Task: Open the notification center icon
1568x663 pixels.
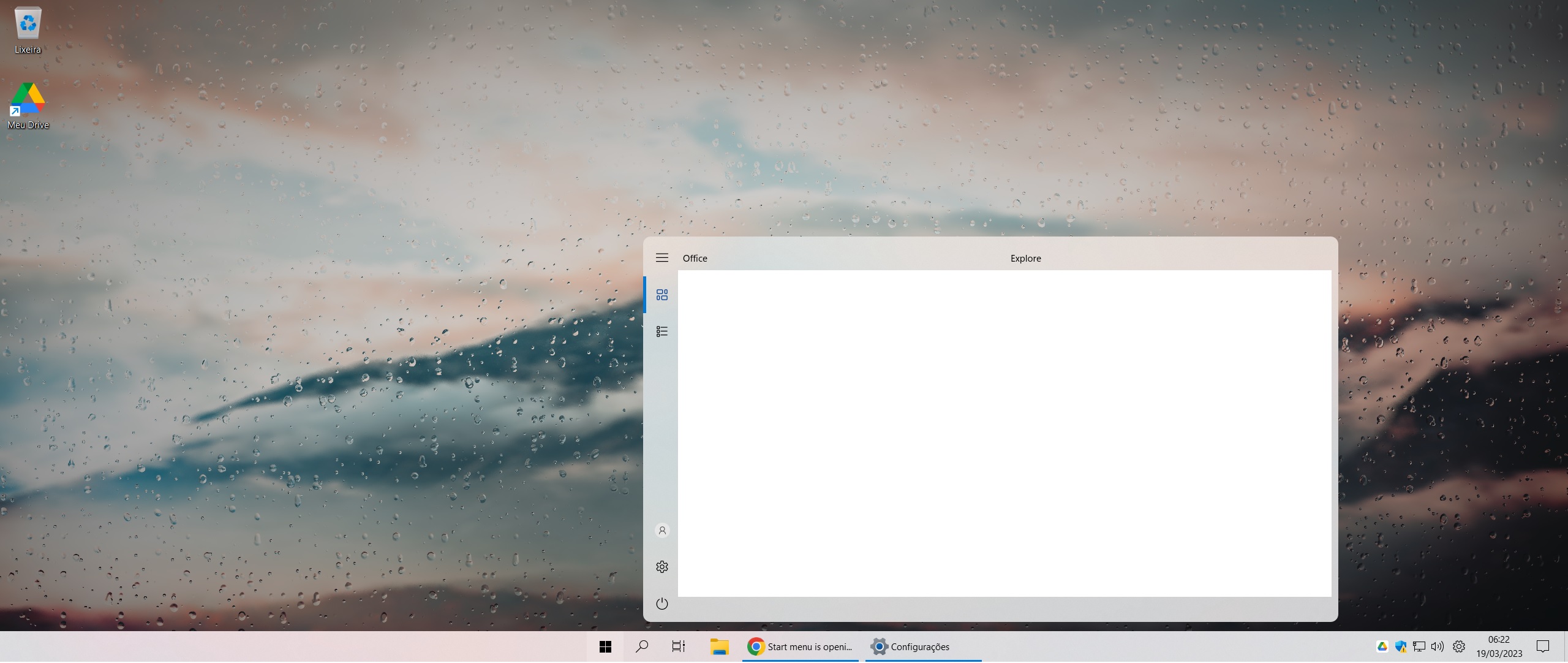Action: tap(1543, 647)
